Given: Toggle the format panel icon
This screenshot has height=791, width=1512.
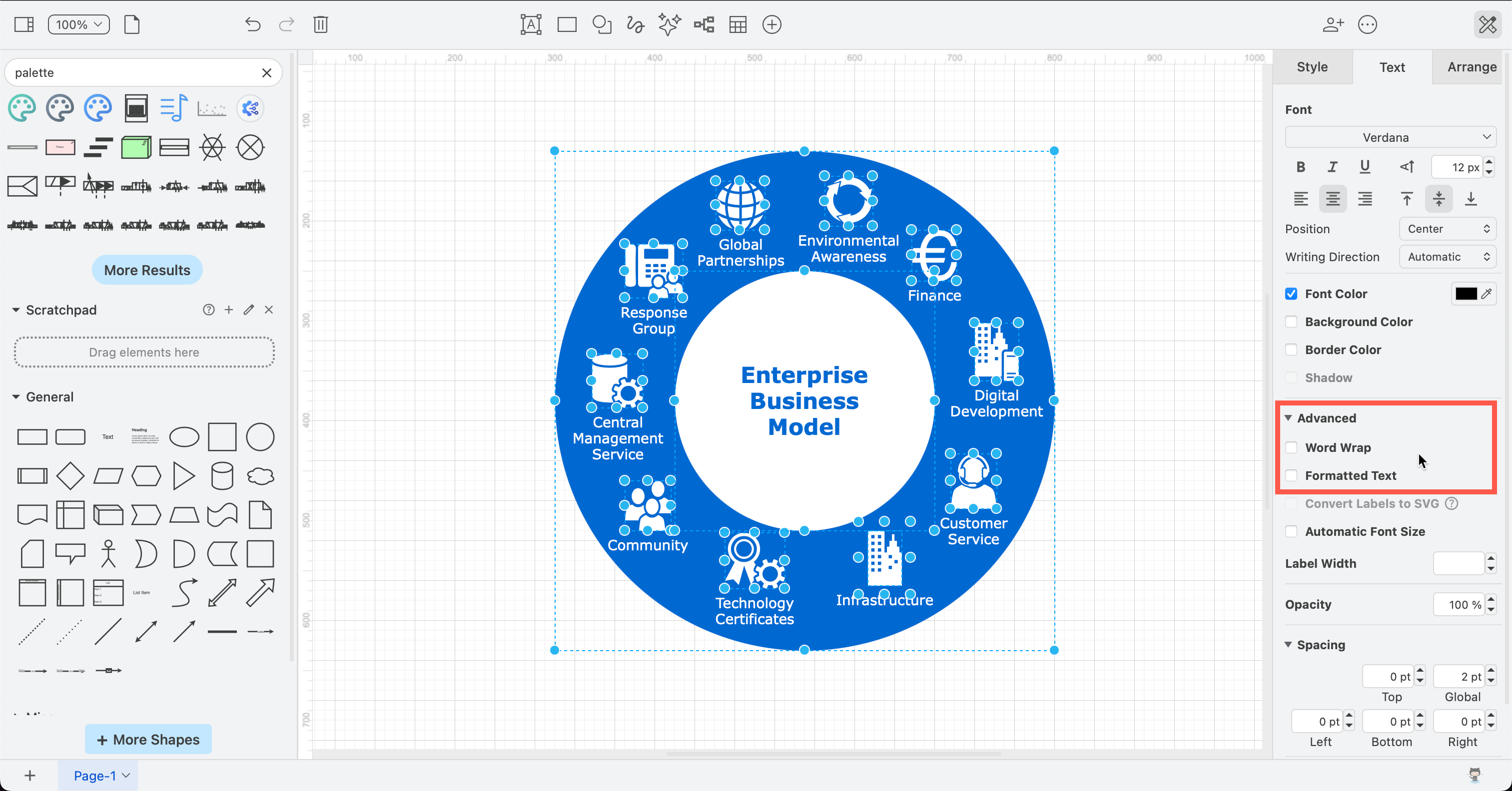Looking at the screenshot, I should coord(1488,24).
